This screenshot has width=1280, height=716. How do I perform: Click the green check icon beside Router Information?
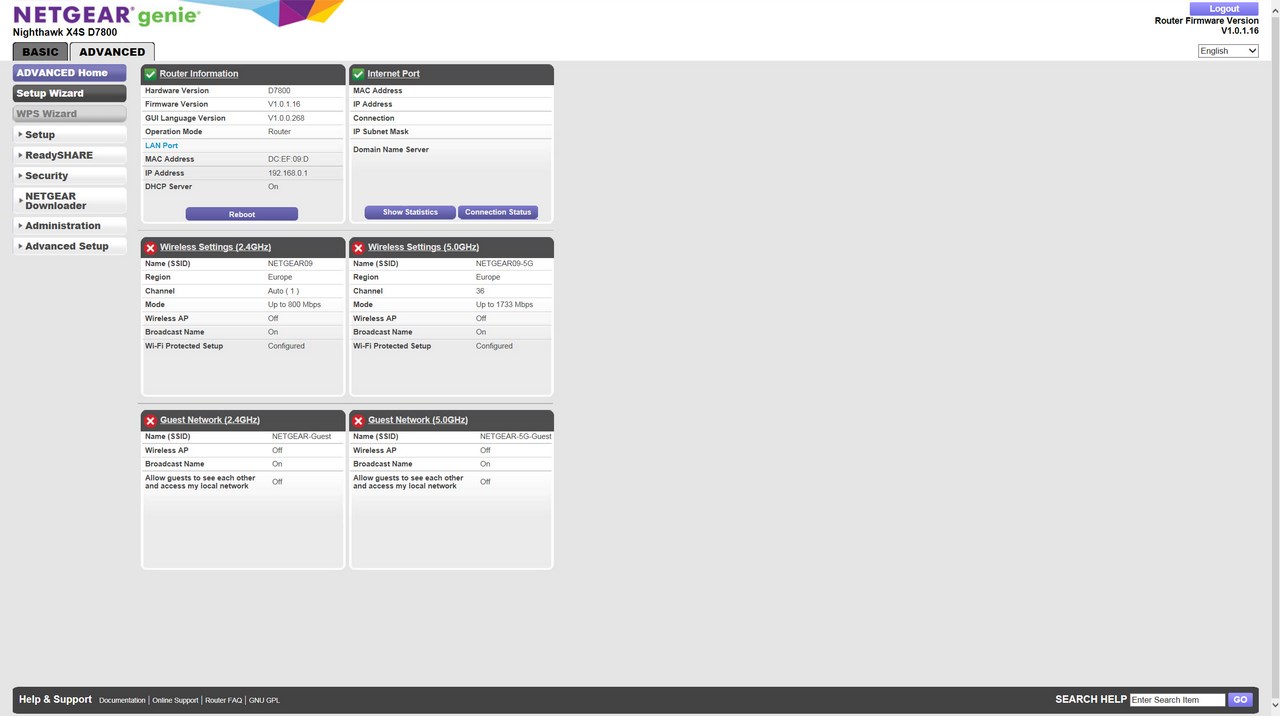[150, 74]
